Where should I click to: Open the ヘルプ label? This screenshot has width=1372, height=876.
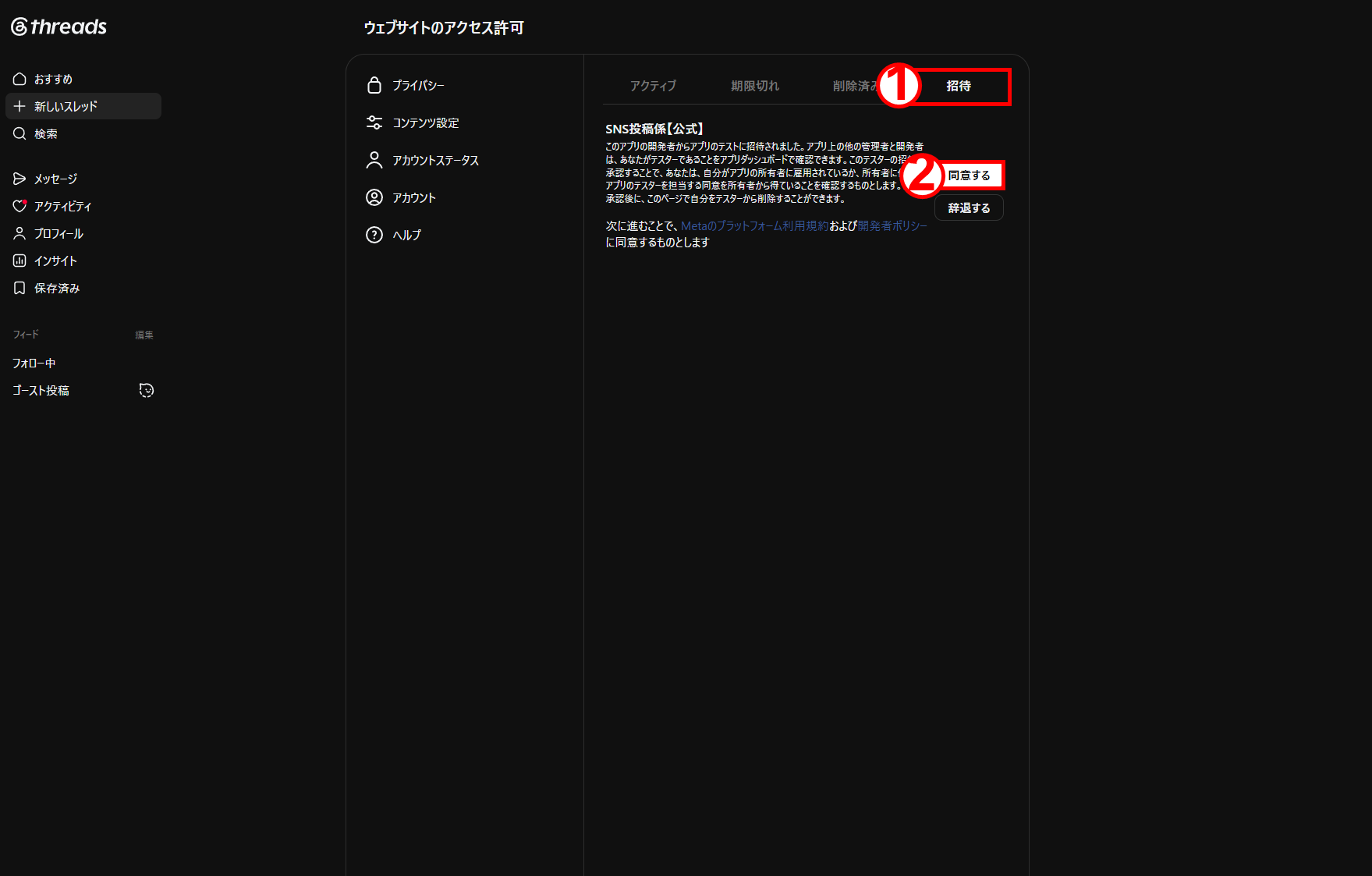(406, 235)
